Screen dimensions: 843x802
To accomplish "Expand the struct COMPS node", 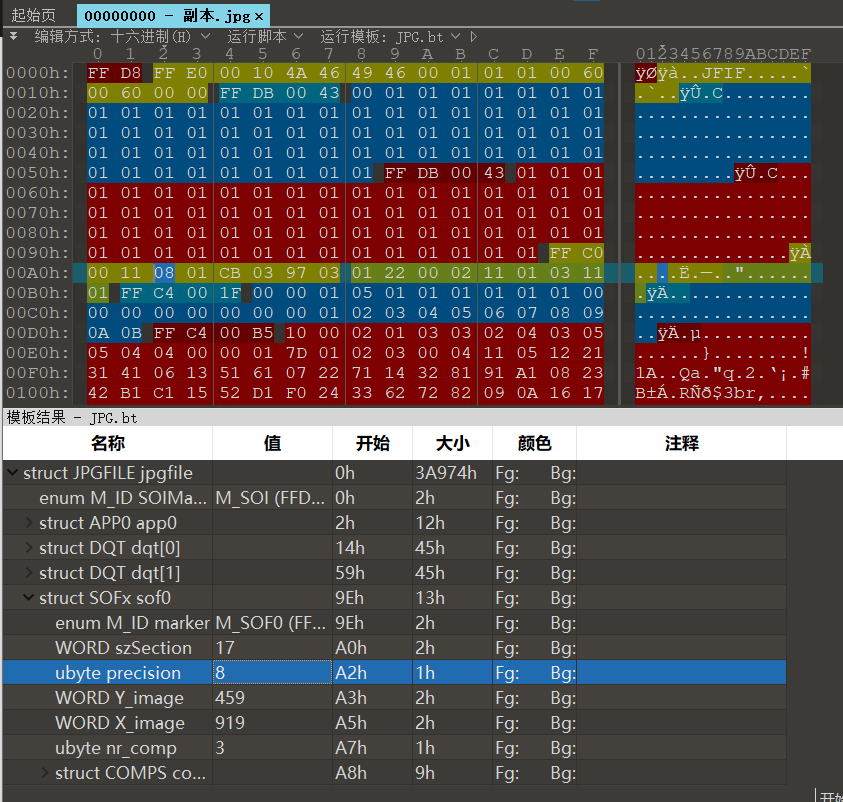I will point(44,773).
